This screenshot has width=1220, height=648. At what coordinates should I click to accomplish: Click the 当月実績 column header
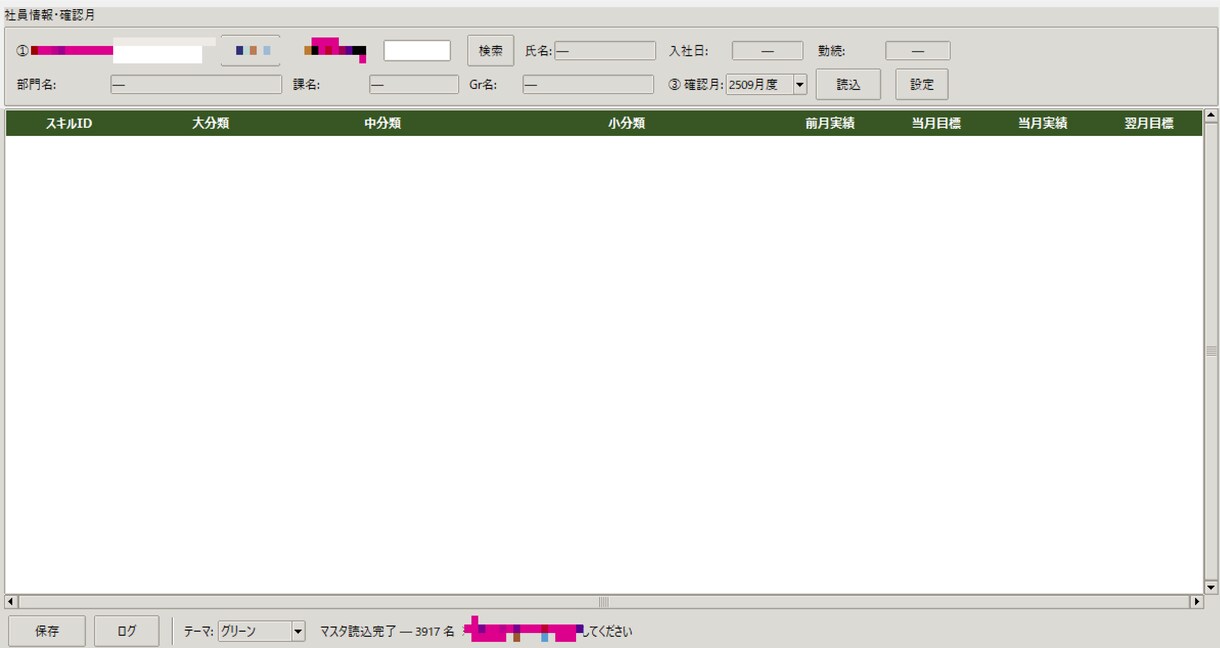point(1042,123)
